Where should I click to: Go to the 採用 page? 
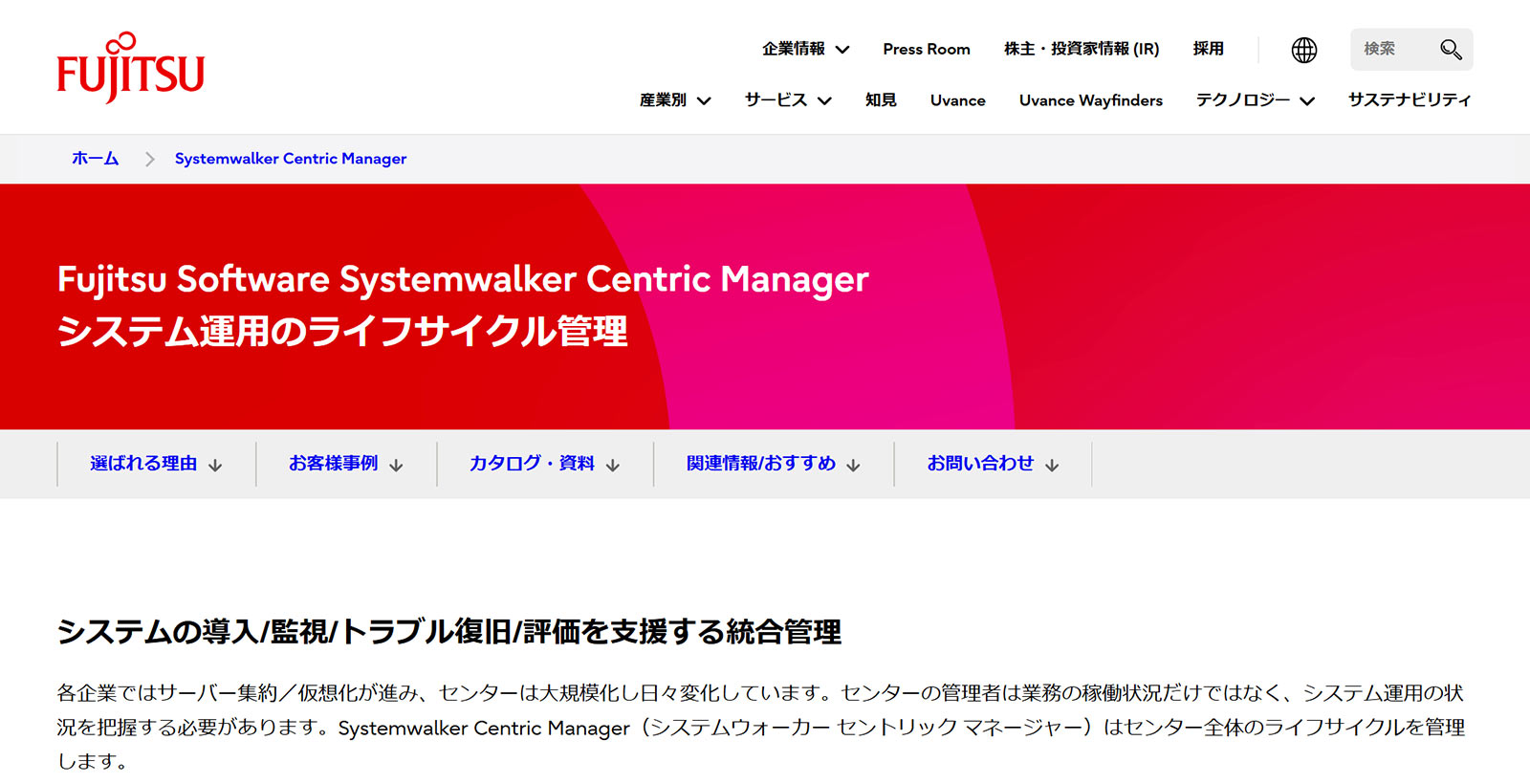(x=1208, y=49)
